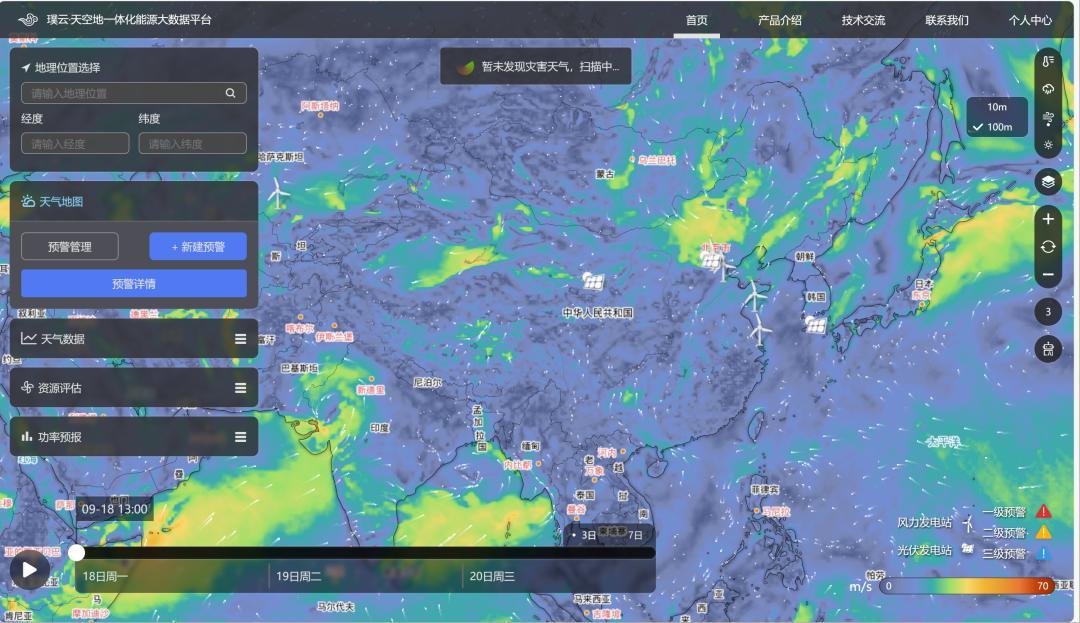Click the refresh map icon
This screenshot has height=623, width=1080.
click(x=1048, y=247)
